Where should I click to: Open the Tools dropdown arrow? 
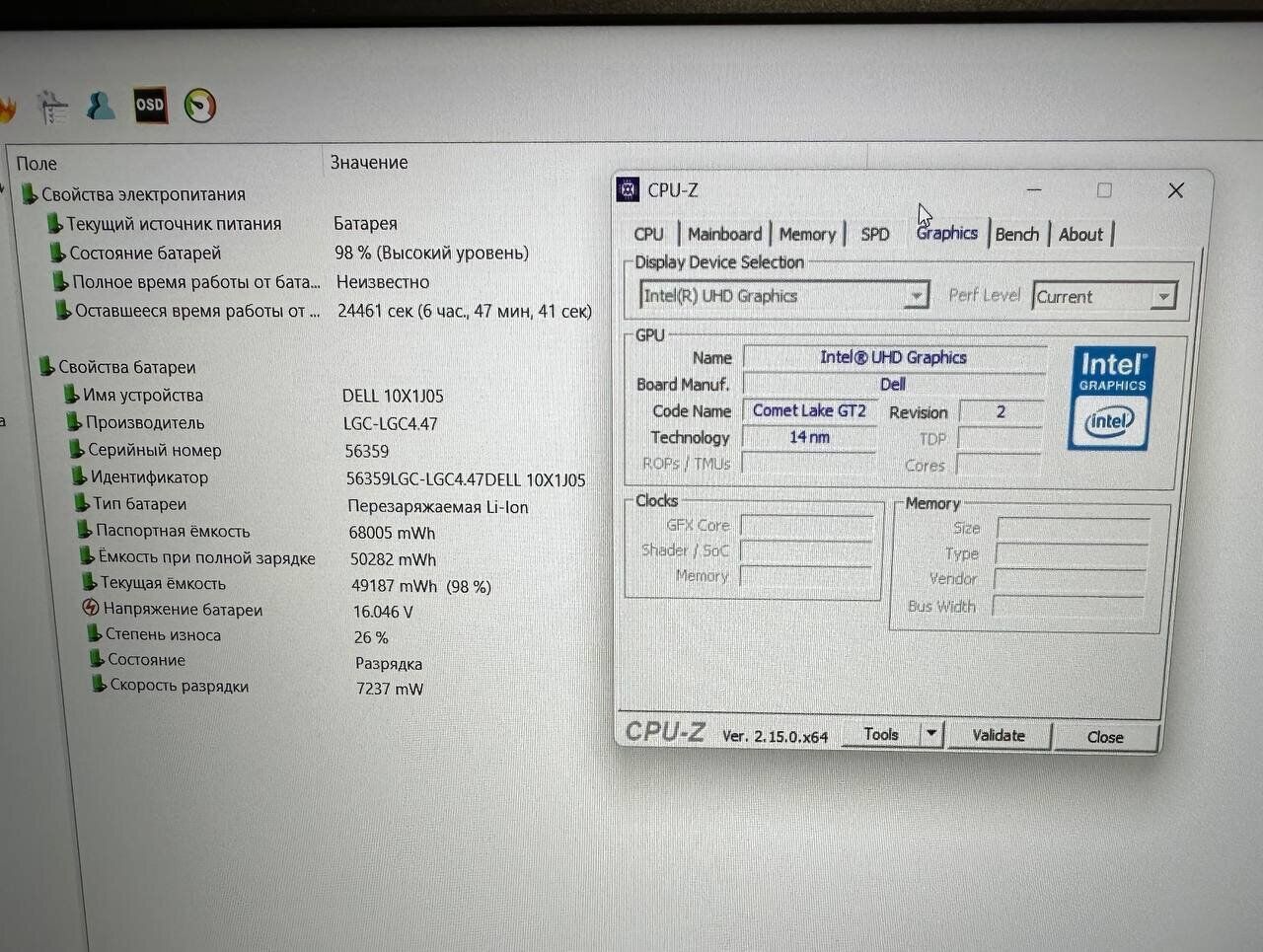coord(930,734)
